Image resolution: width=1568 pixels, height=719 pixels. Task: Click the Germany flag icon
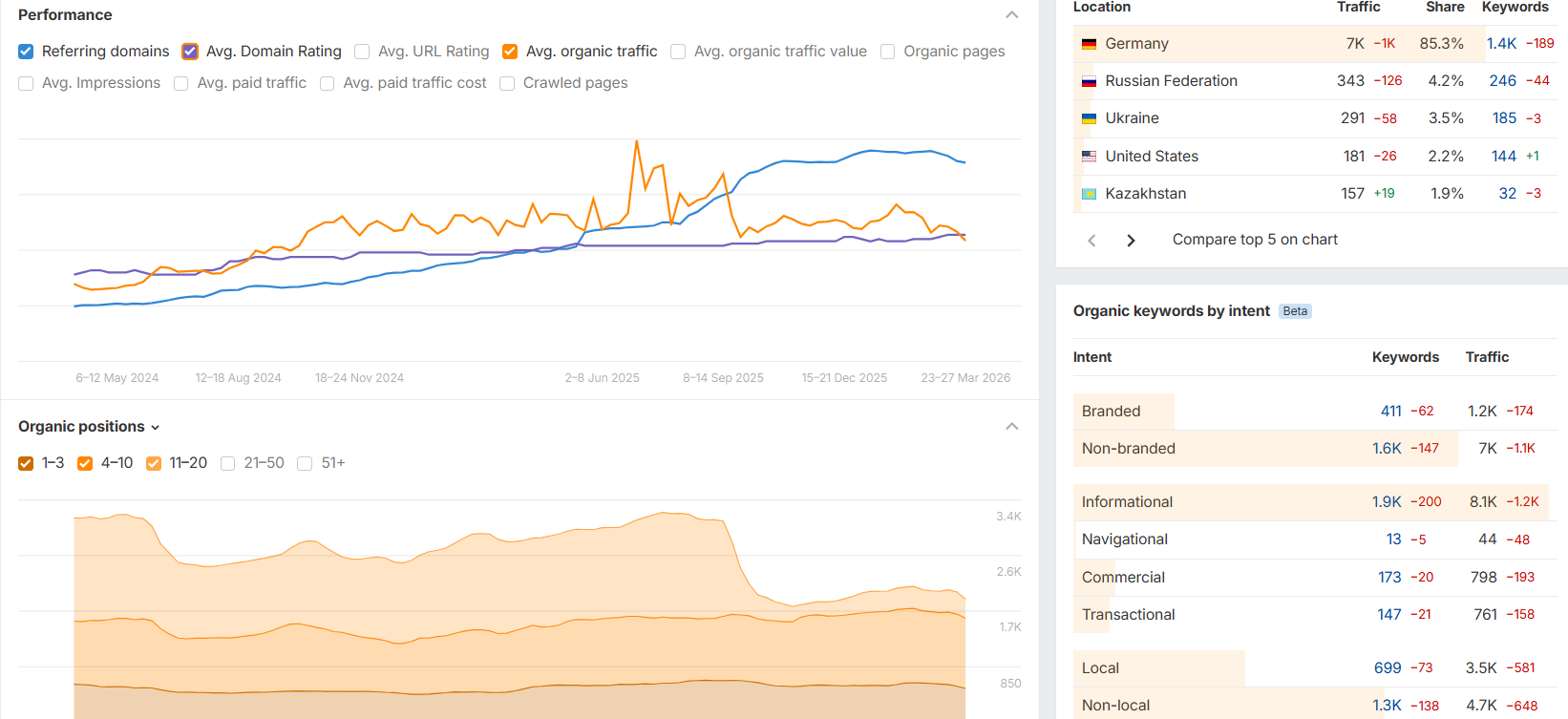point(1089,44)
